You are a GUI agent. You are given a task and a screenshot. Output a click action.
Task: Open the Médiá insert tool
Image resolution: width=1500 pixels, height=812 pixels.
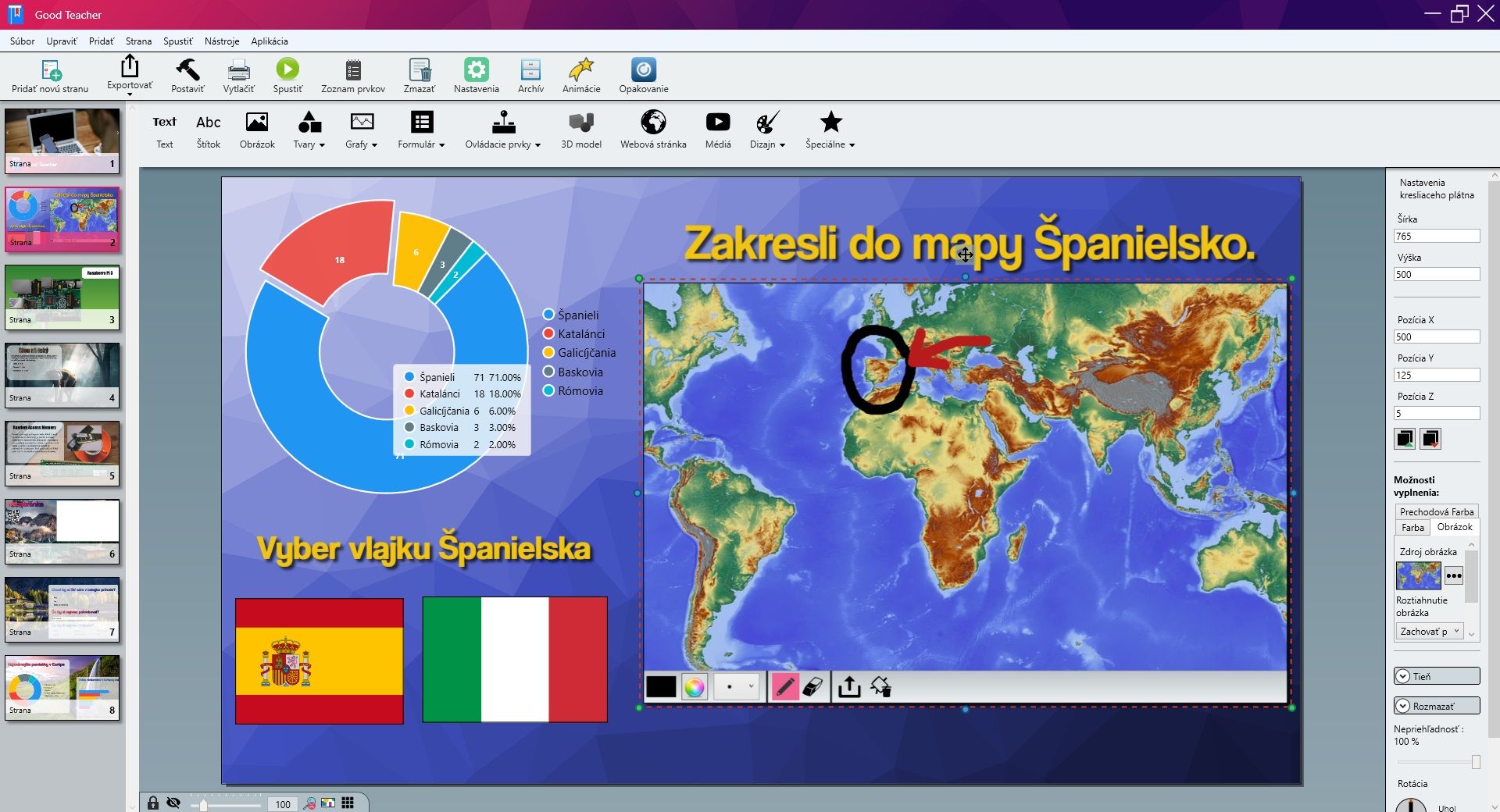pyautogui.click(x=717, y=130)
